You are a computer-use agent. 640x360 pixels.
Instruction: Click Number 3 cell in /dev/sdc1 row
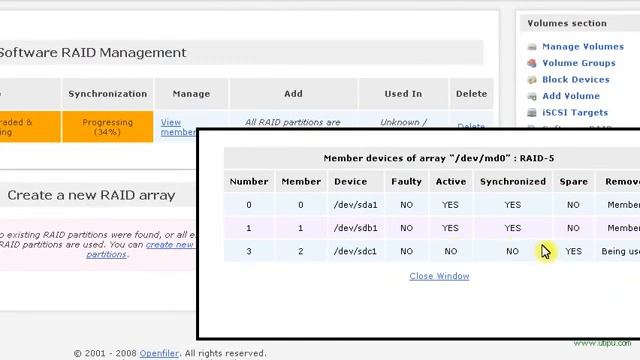click(x=249, y=251)
